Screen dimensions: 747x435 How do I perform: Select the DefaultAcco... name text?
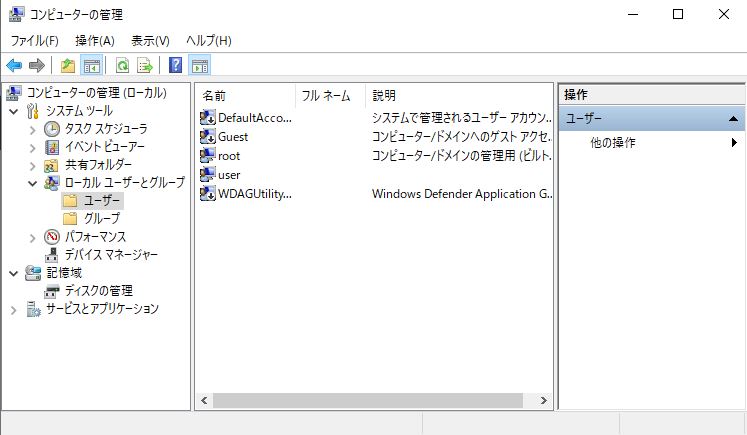coord(255,118)
